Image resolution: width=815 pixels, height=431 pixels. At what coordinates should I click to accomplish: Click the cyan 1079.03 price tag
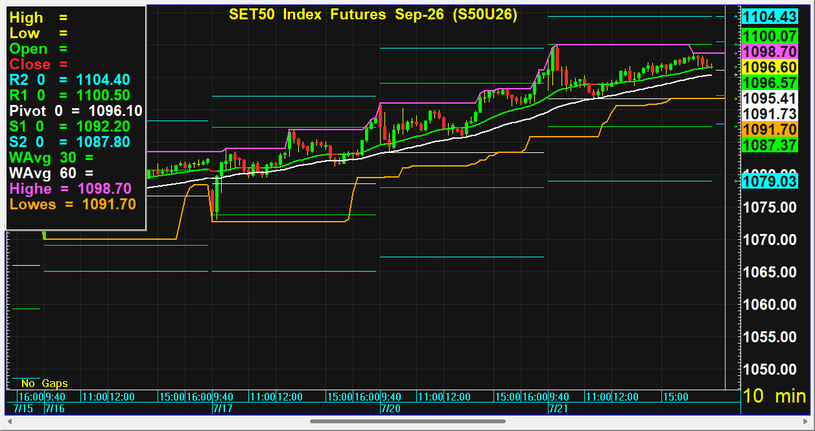click(x=770, y=181)
